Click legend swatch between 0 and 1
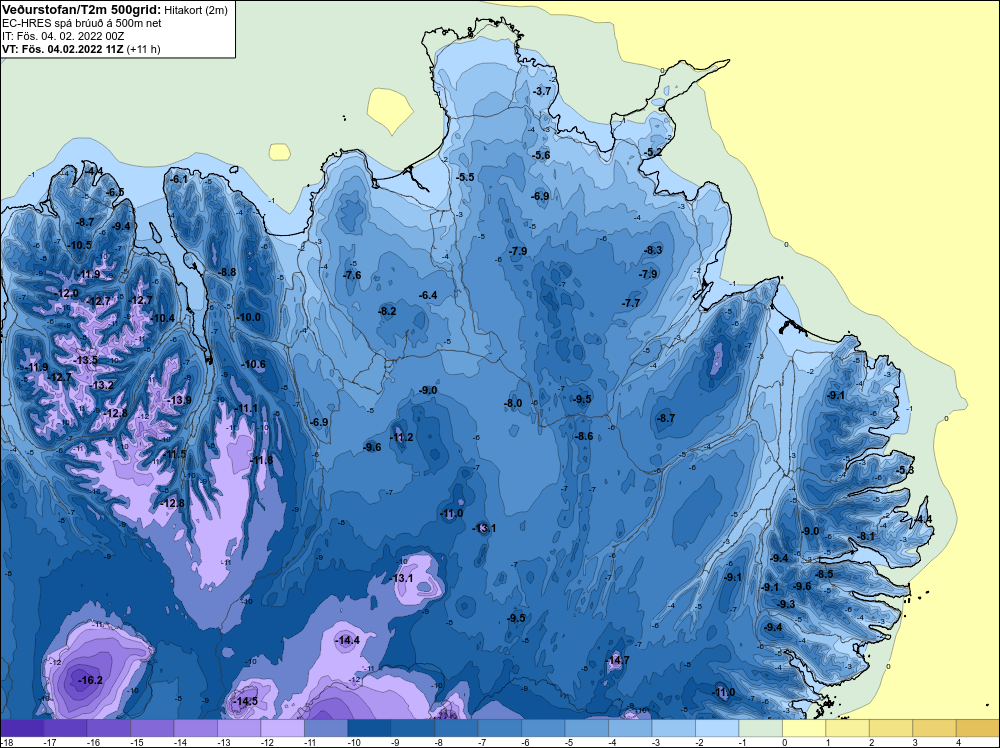This screenshot has width=1000, height=748. click(x=804, y=728)
